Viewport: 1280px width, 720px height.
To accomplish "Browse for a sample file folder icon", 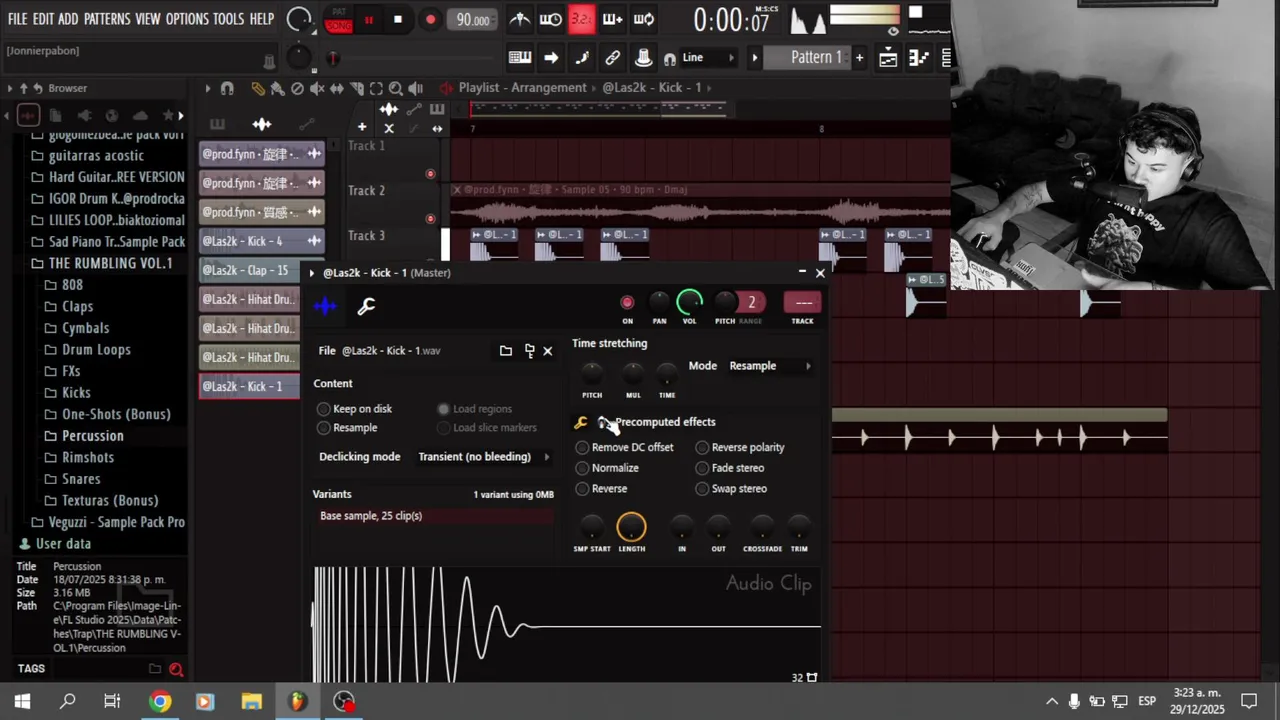I will click(506, 351).
